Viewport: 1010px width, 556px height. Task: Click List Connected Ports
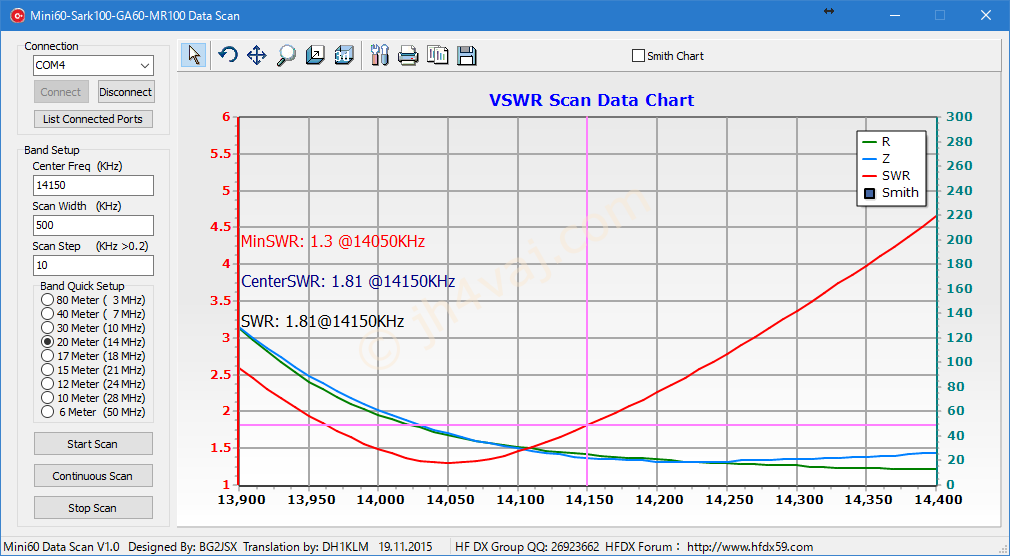coord(93,119)
